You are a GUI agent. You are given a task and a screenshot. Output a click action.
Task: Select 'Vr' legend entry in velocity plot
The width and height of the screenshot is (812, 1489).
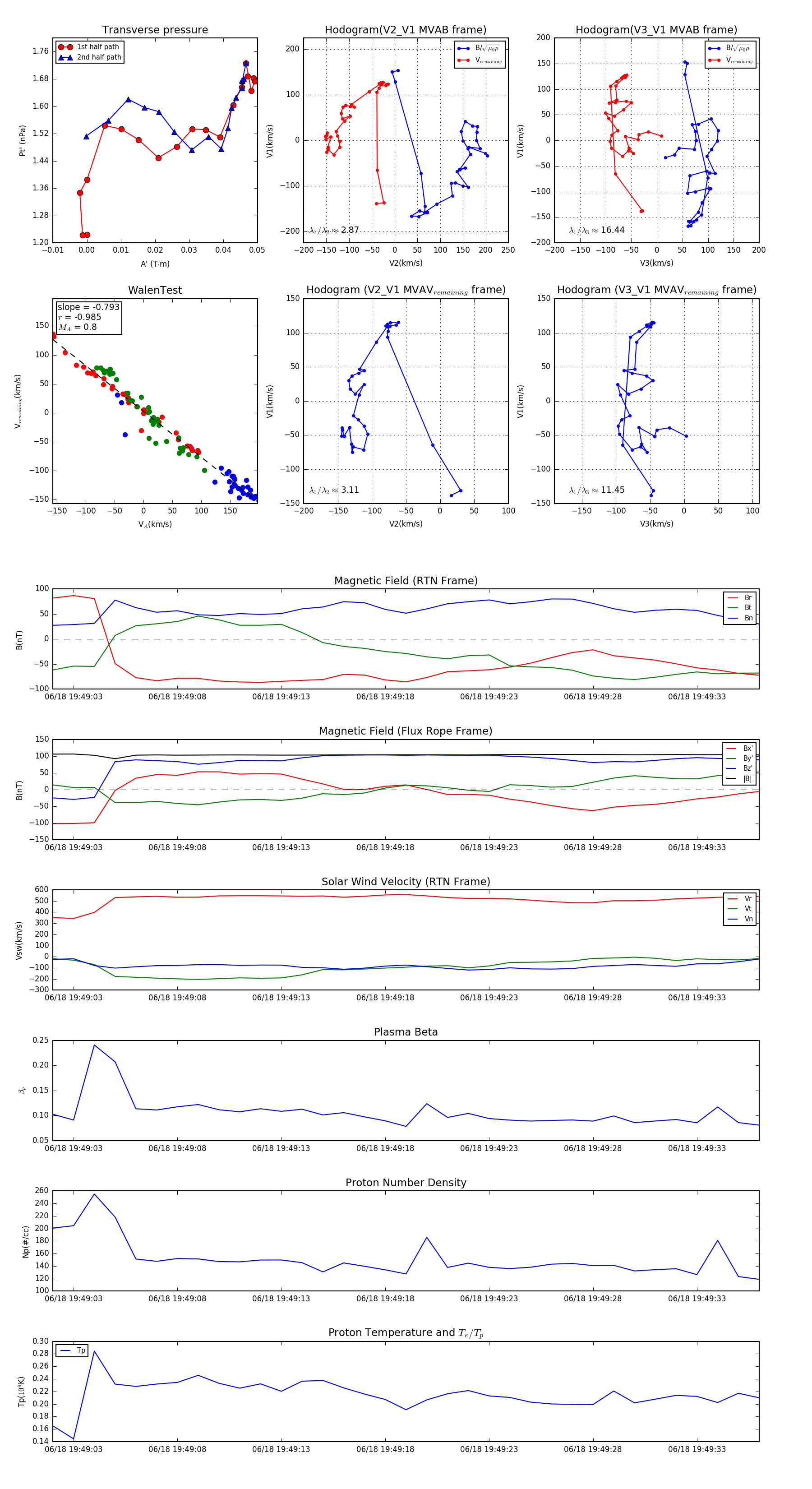[x=740, y=899]
